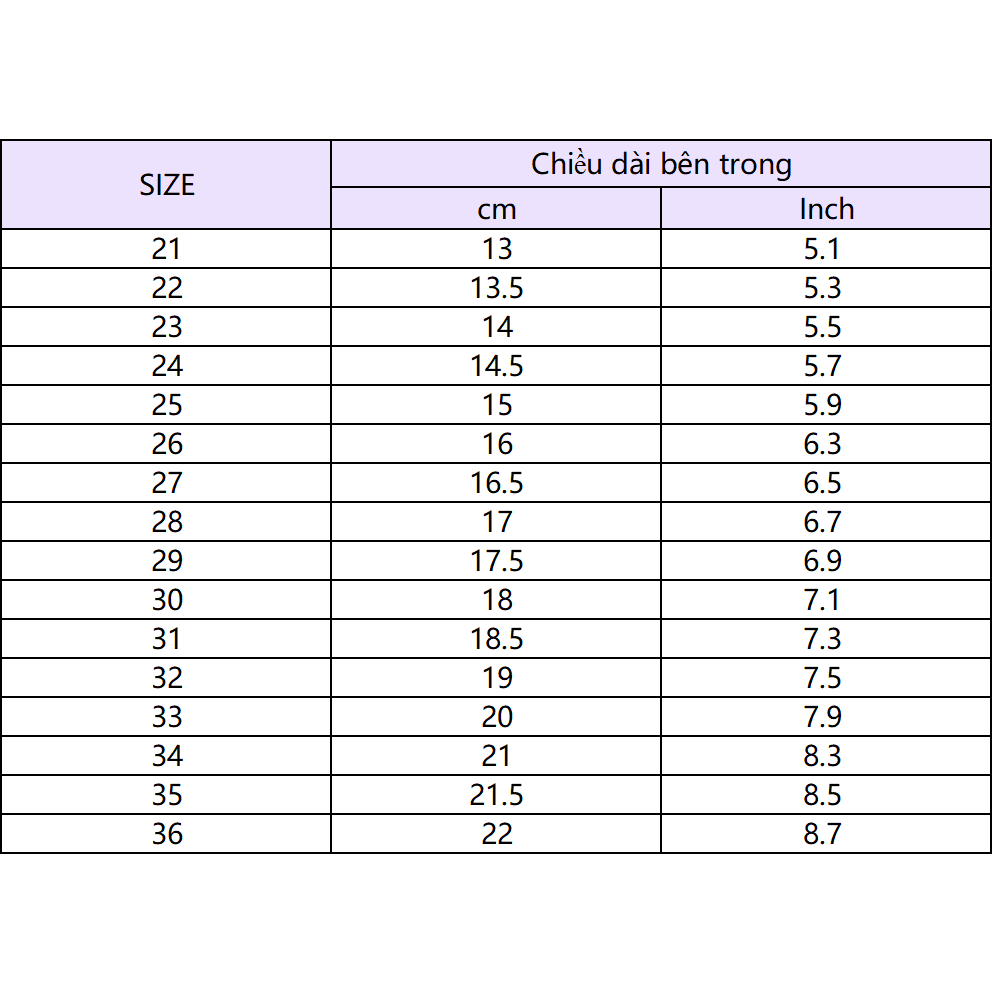The image size is (992, 992).
Task: Select the 21.5 cm cell
Action: click(496, 795)
